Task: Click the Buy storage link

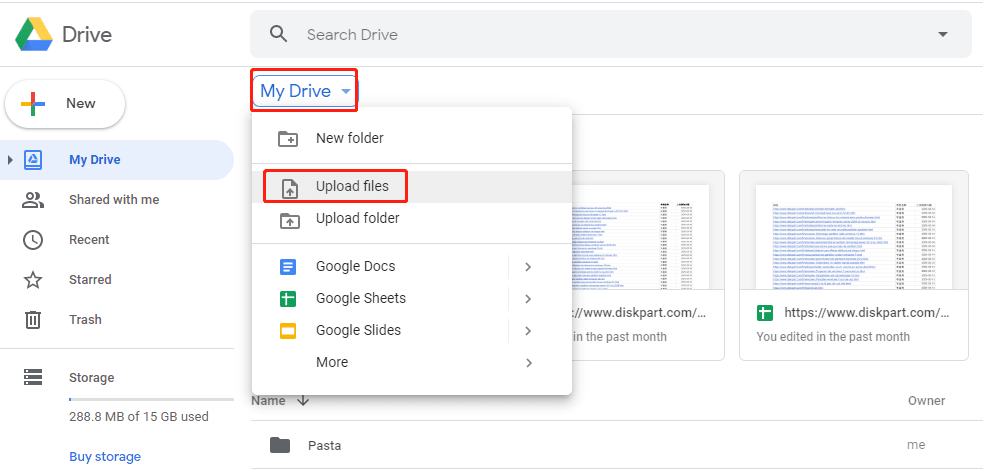Action: (105, 456)
